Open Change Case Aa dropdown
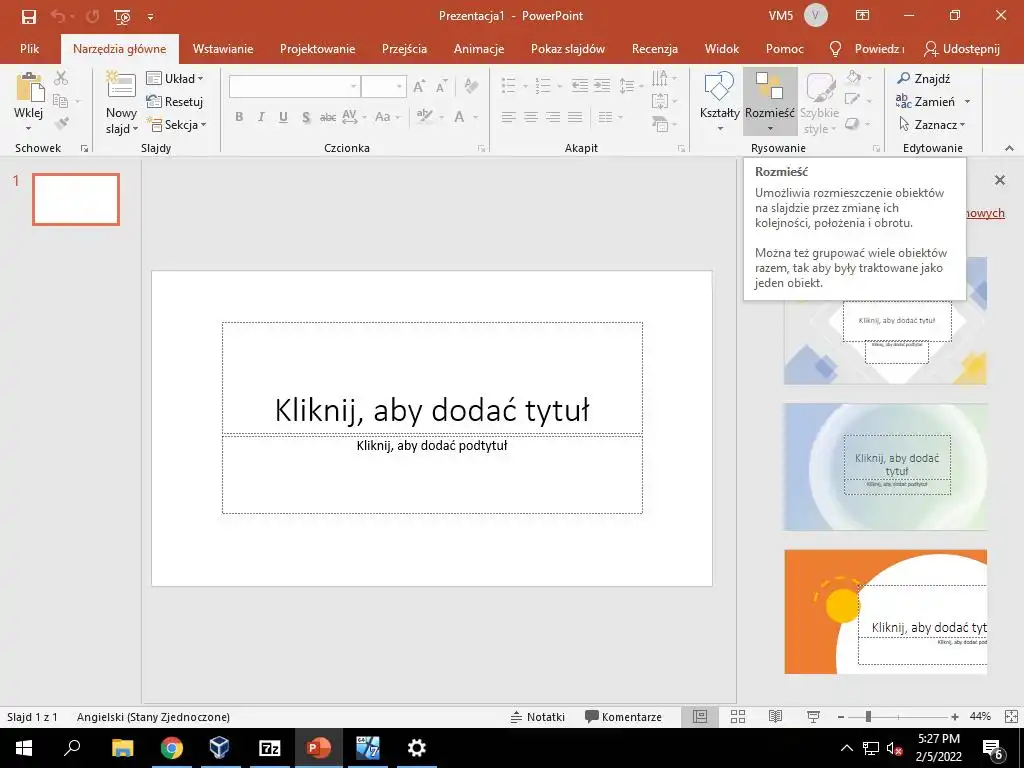 point(387,117)
